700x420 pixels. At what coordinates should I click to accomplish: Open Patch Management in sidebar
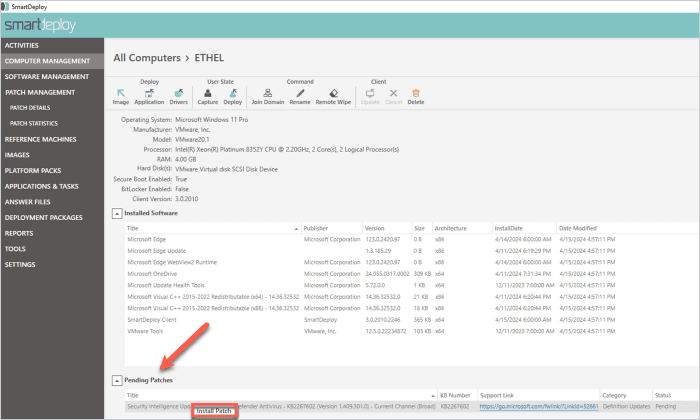(52, 92)
